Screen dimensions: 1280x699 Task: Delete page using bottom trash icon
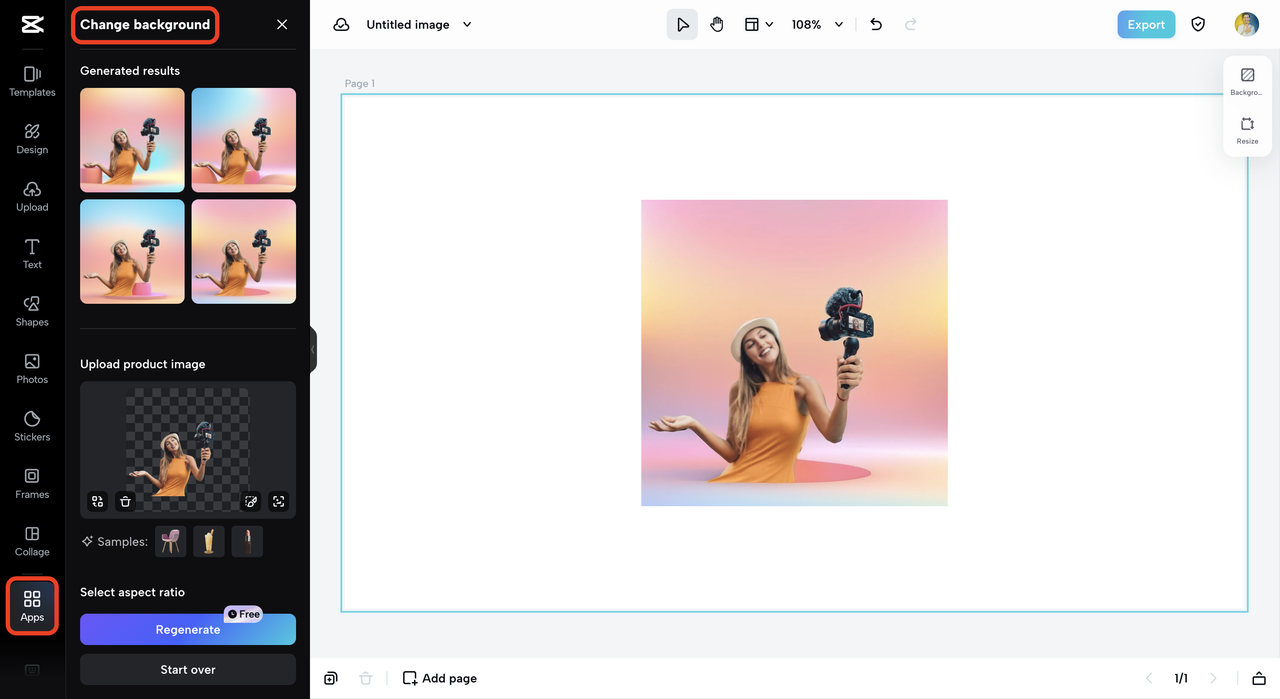366,678
